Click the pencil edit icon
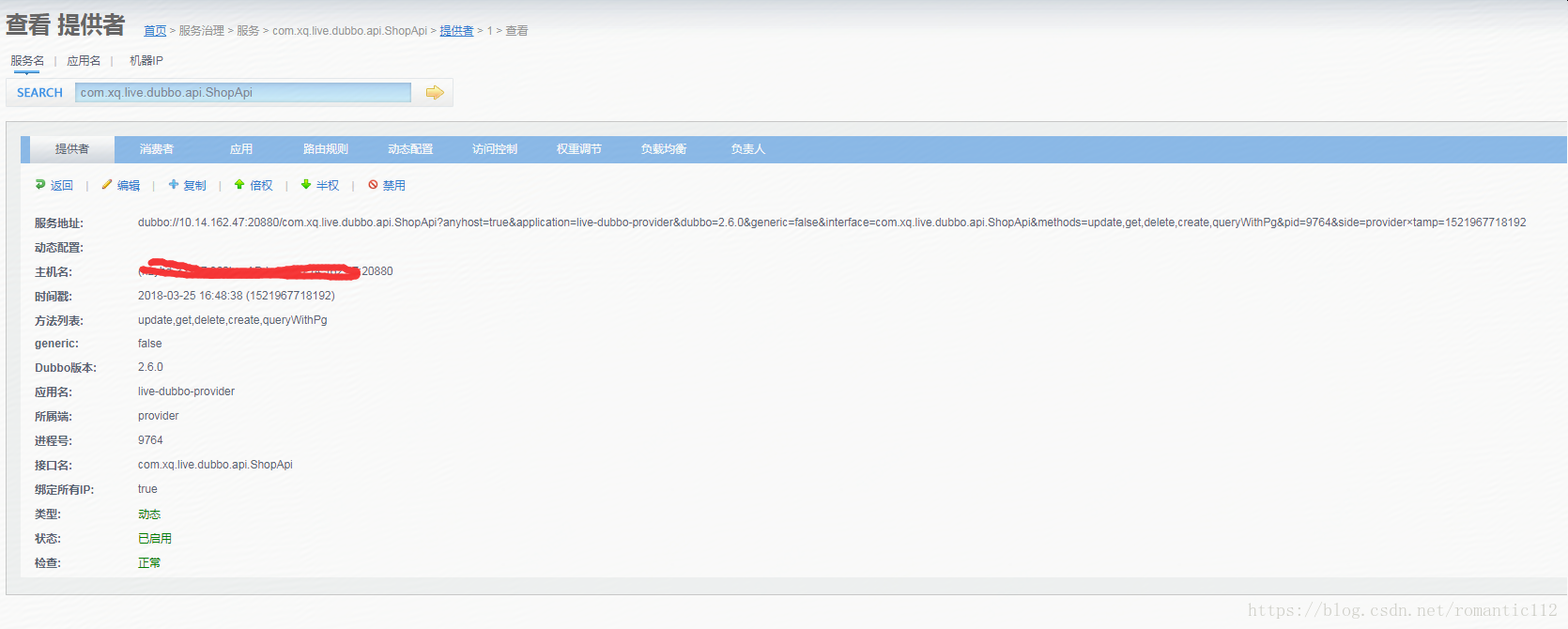The width and height of the screenshot is (1568, 629). coord(107,185)
